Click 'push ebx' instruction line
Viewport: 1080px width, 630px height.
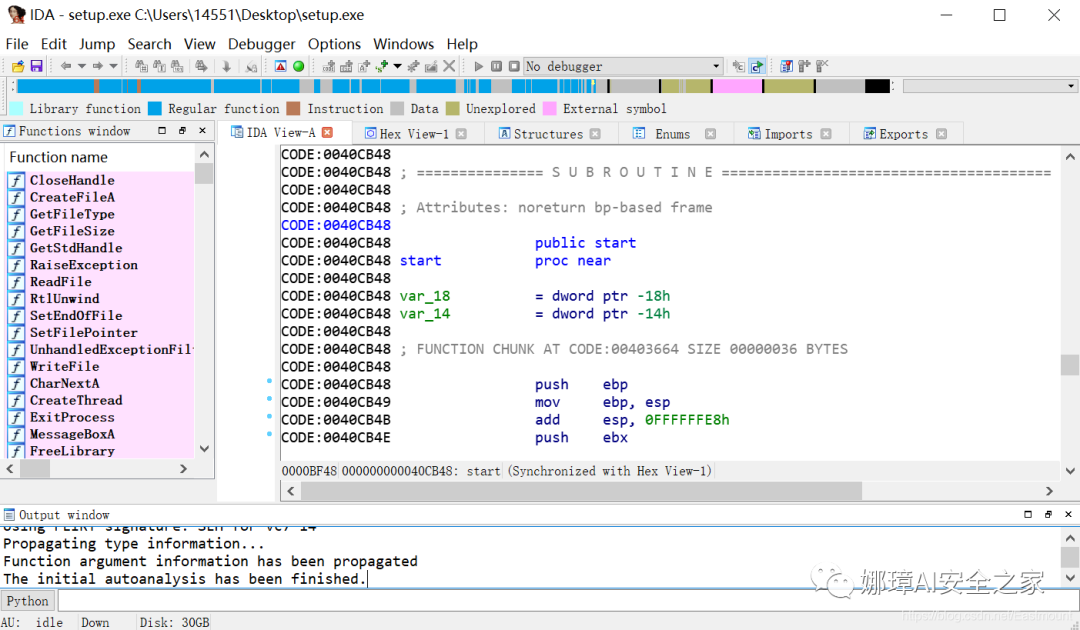[581, 437]
